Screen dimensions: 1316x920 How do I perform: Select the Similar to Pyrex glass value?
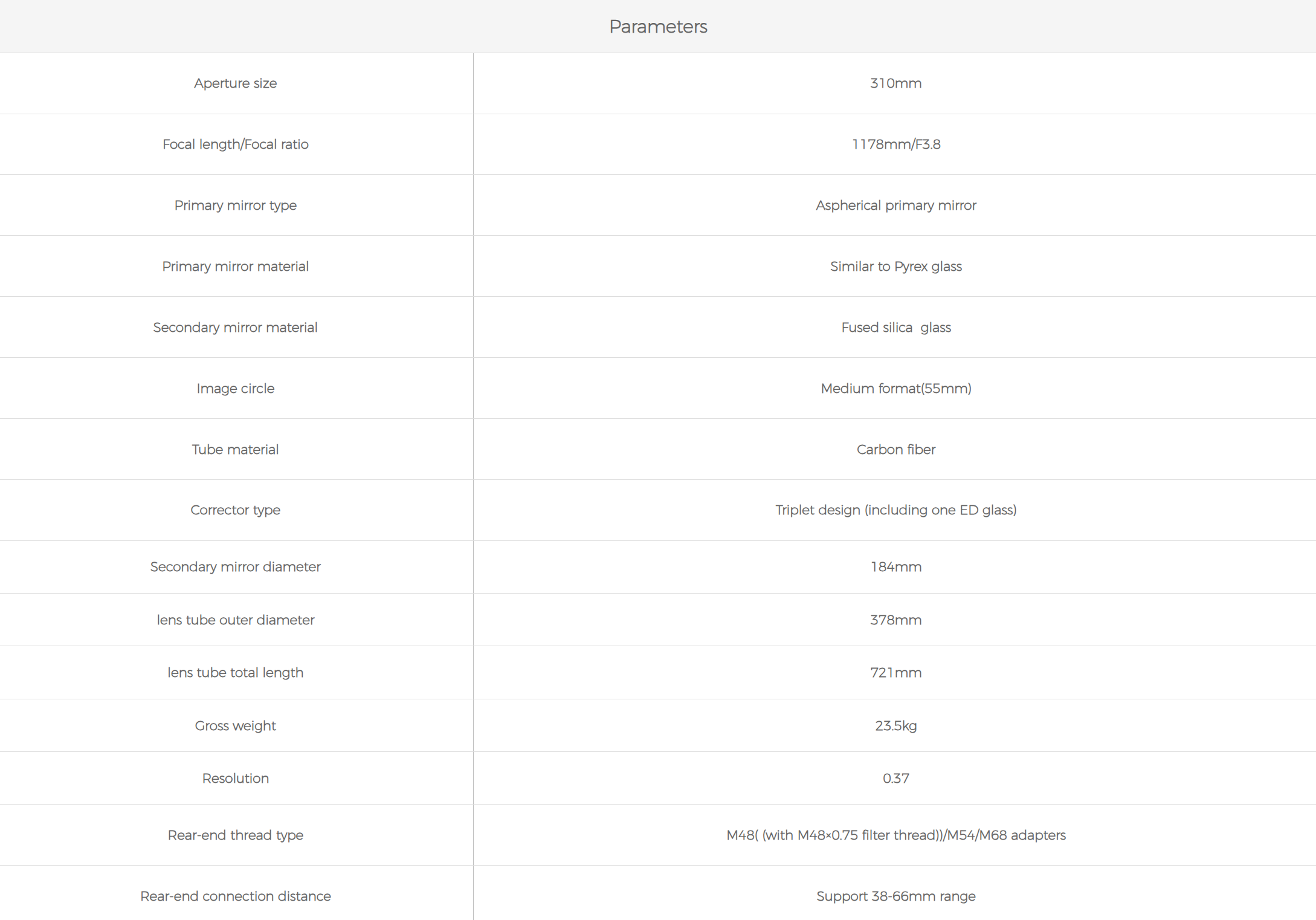(895, 267)
